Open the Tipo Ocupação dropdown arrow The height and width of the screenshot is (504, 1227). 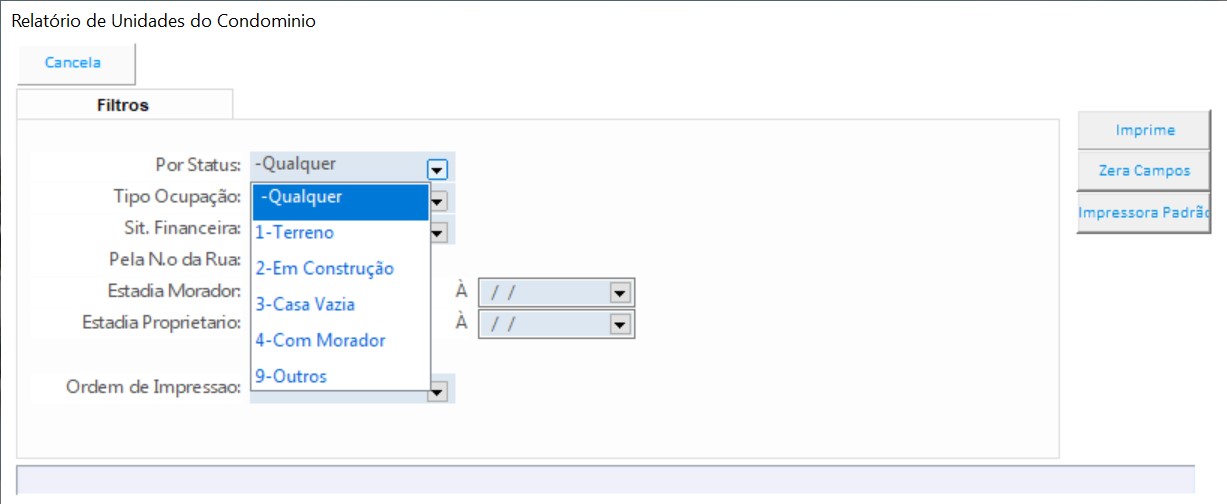click(438, 201)
